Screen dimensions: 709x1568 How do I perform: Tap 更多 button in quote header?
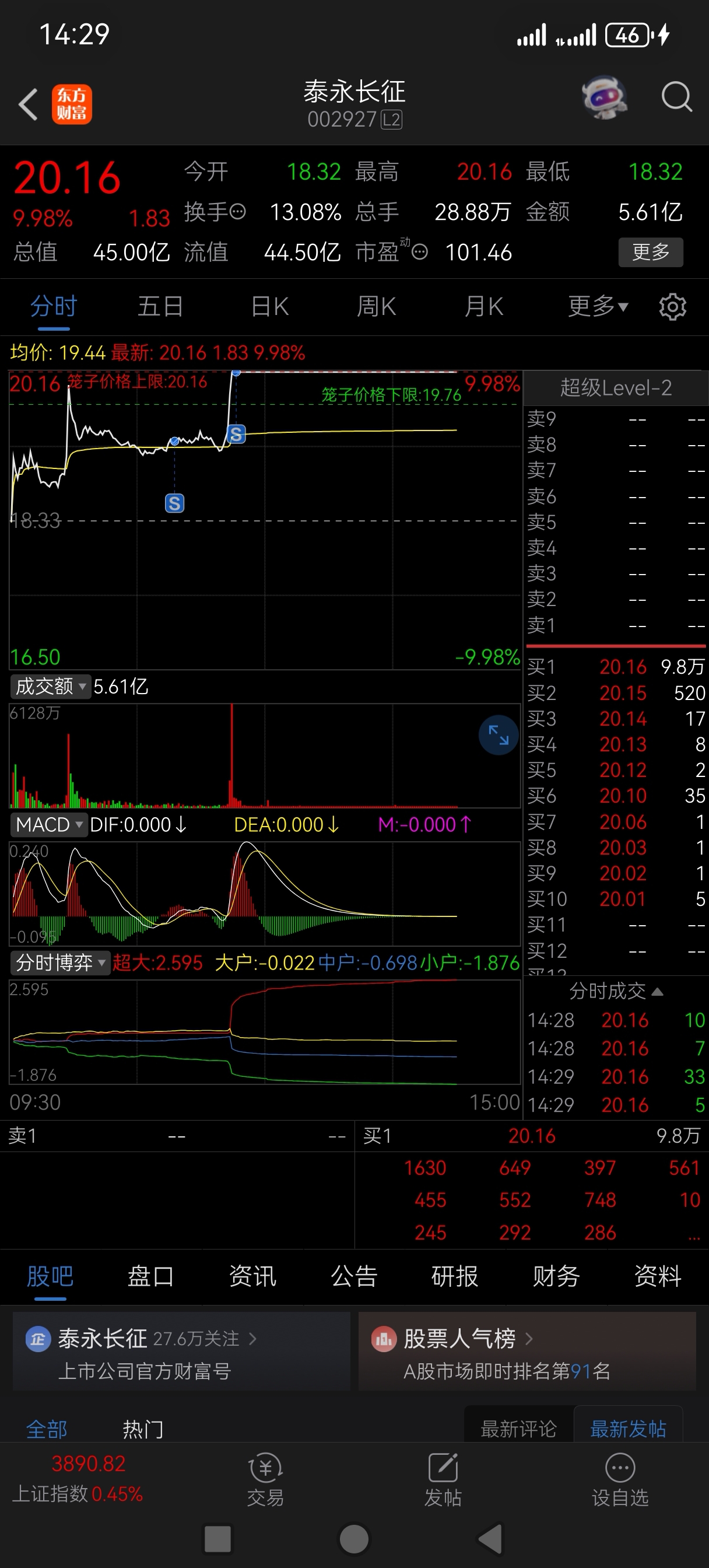(651, 252)
